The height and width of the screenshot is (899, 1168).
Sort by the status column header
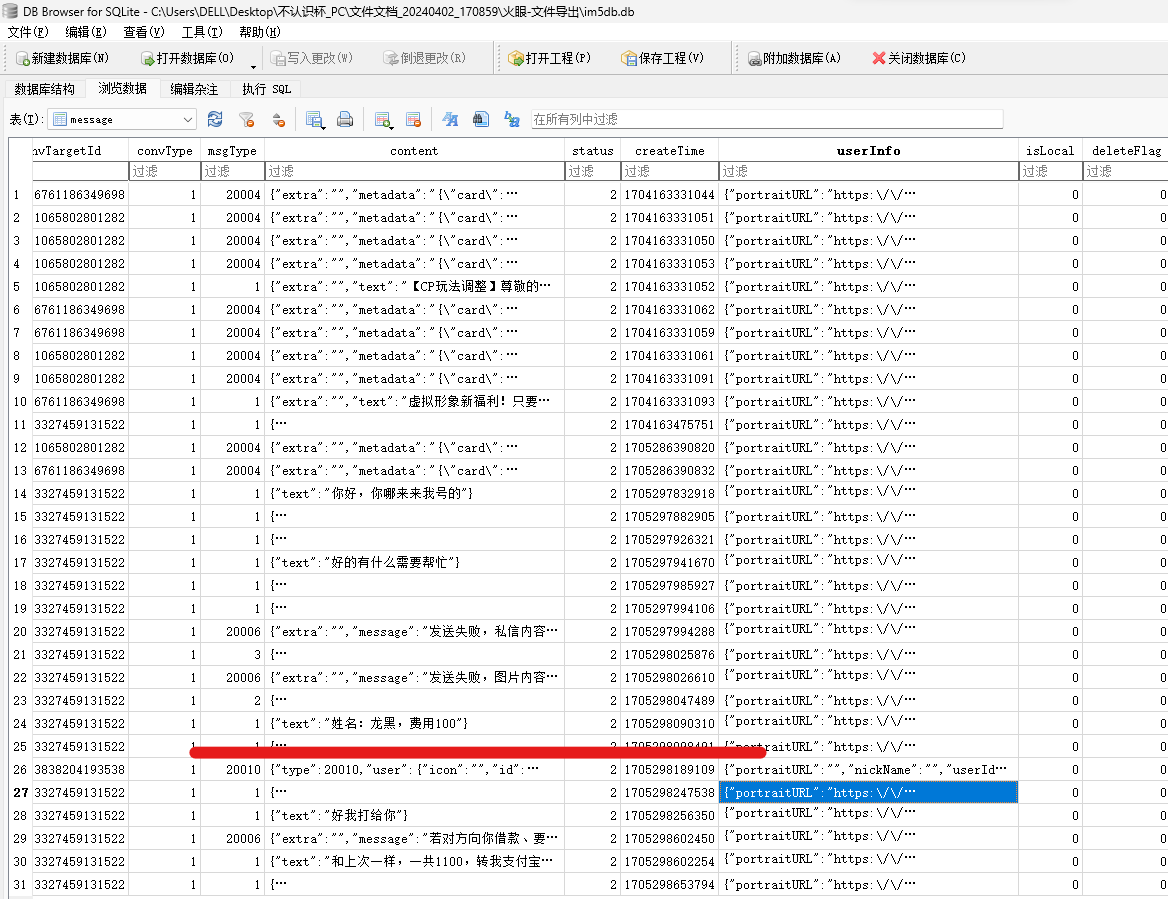[592, 150]
